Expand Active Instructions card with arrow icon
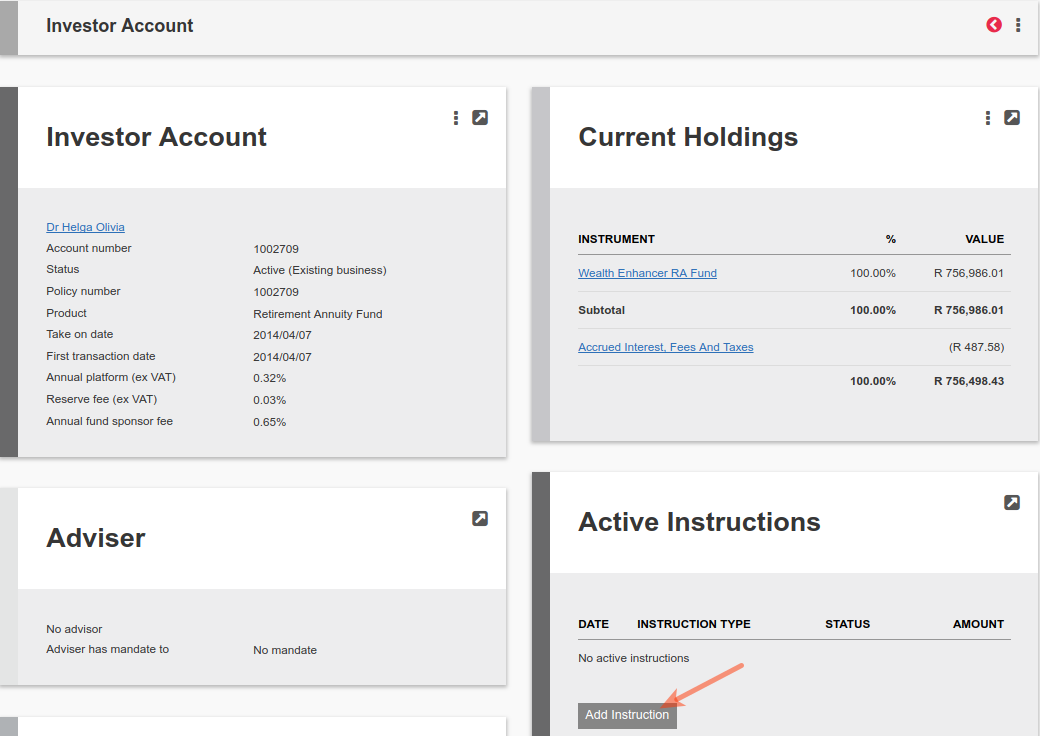The width and height of the screenshot is (1040, 736). (x=1011, y=503)
